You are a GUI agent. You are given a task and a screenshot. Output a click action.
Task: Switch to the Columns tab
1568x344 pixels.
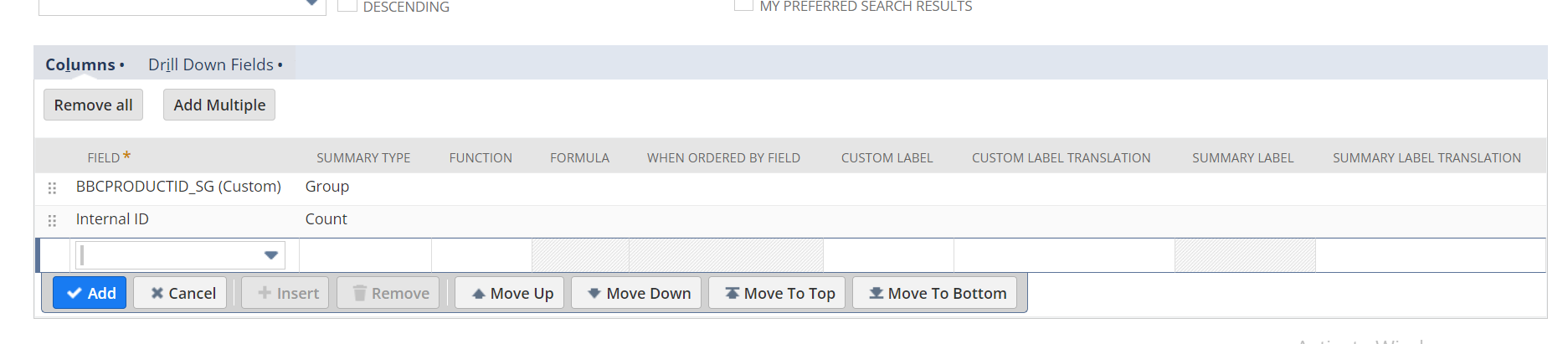pos(80,64)
